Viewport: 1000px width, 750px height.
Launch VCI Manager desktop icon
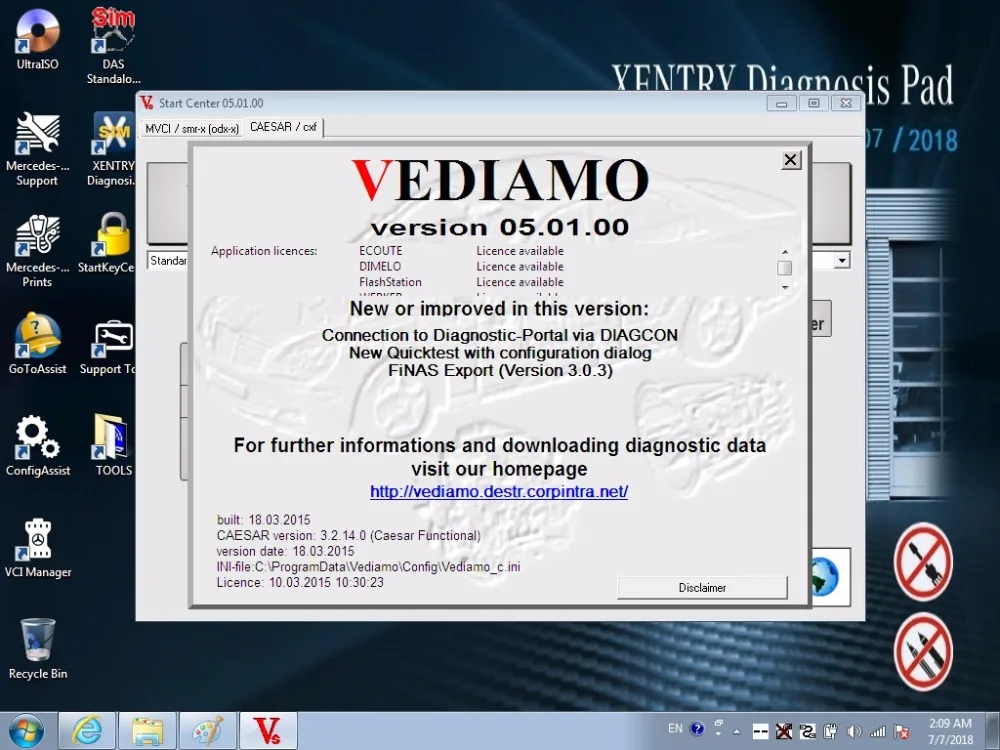click(x=38, y=547)
